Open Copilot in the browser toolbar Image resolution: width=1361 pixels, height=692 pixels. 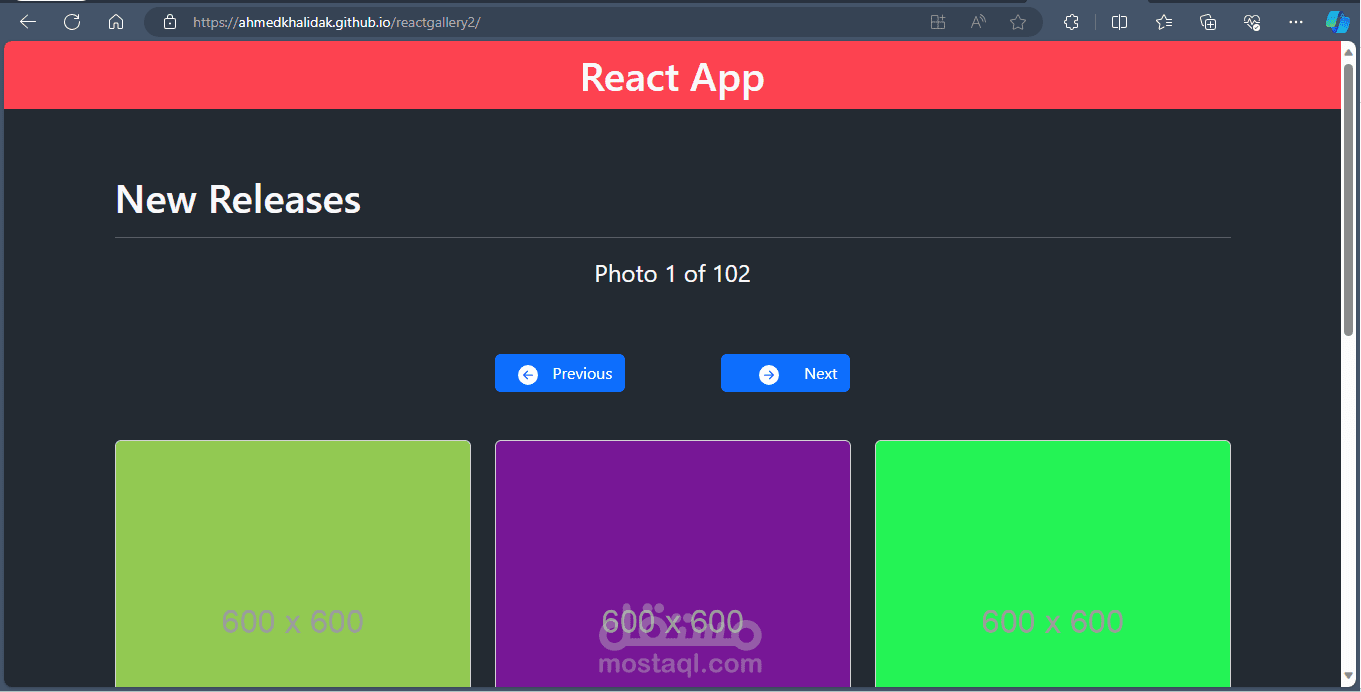tap(1337, 21)
